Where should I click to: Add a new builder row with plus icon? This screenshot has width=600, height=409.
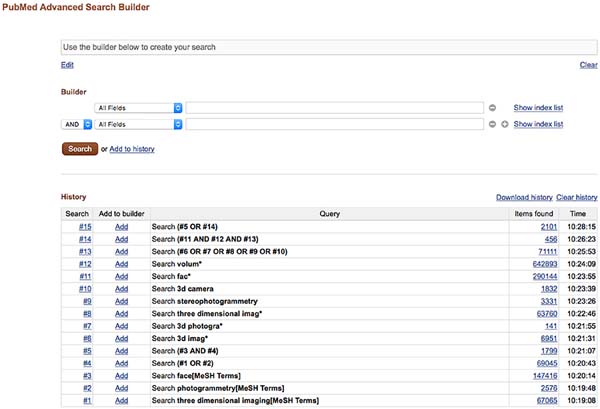point(505,124)
